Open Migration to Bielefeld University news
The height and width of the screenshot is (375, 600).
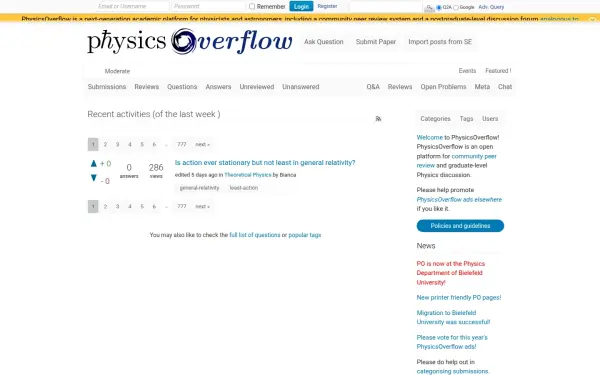click(453, 317)
